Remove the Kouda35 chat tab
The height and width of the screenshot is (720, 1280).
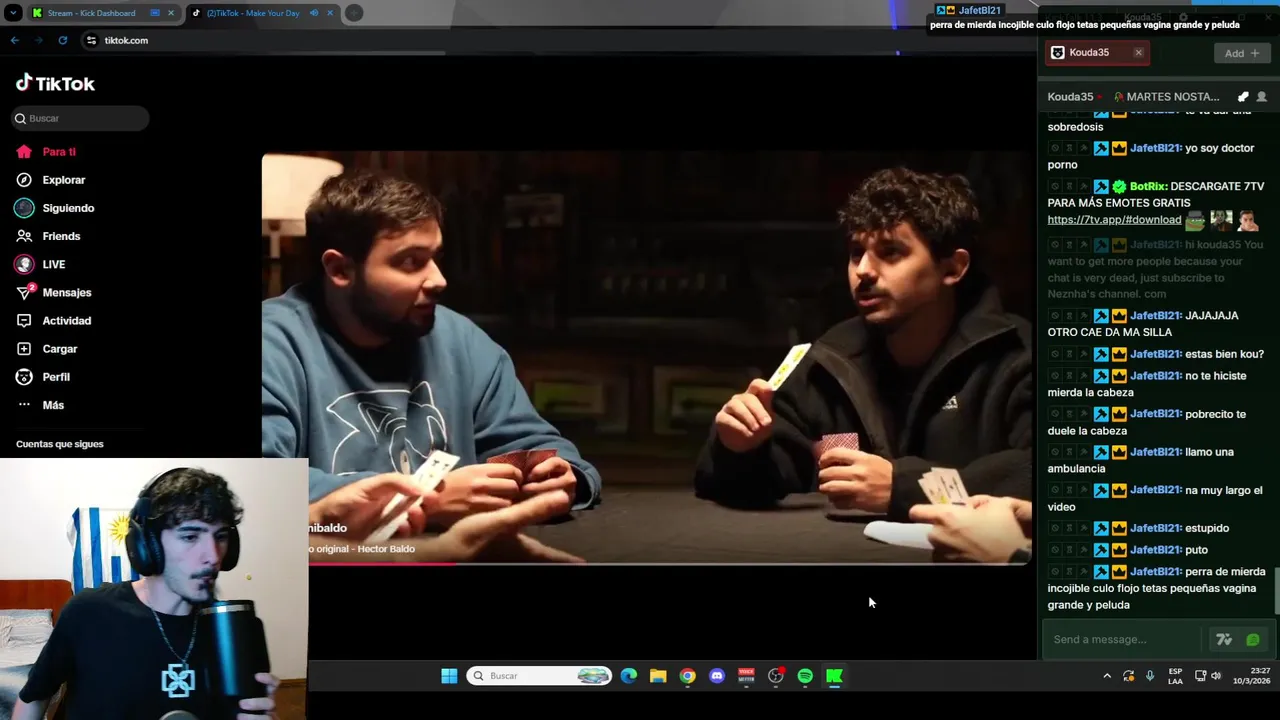1138,53
